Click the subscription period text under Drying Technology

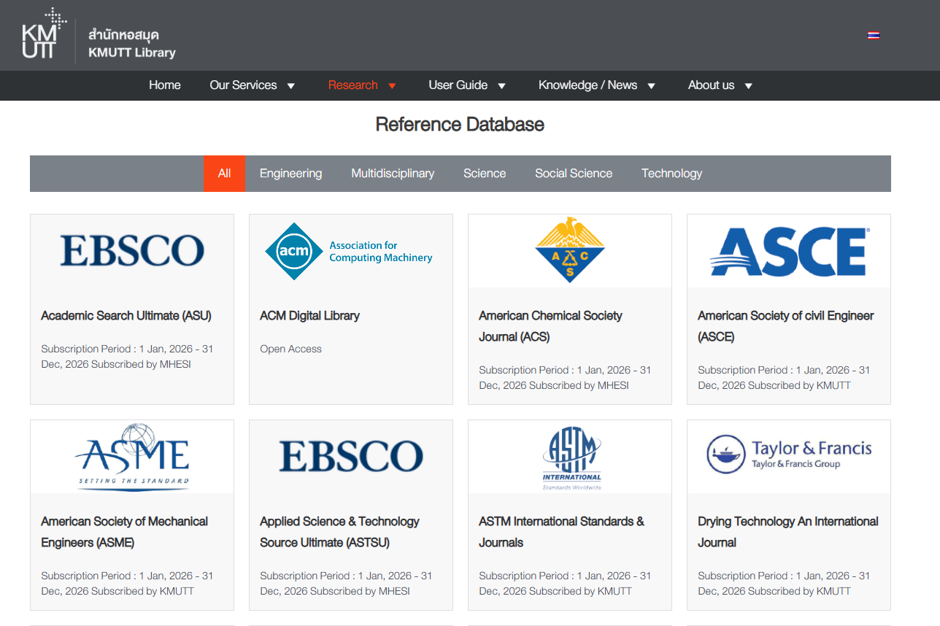point(784,583)
